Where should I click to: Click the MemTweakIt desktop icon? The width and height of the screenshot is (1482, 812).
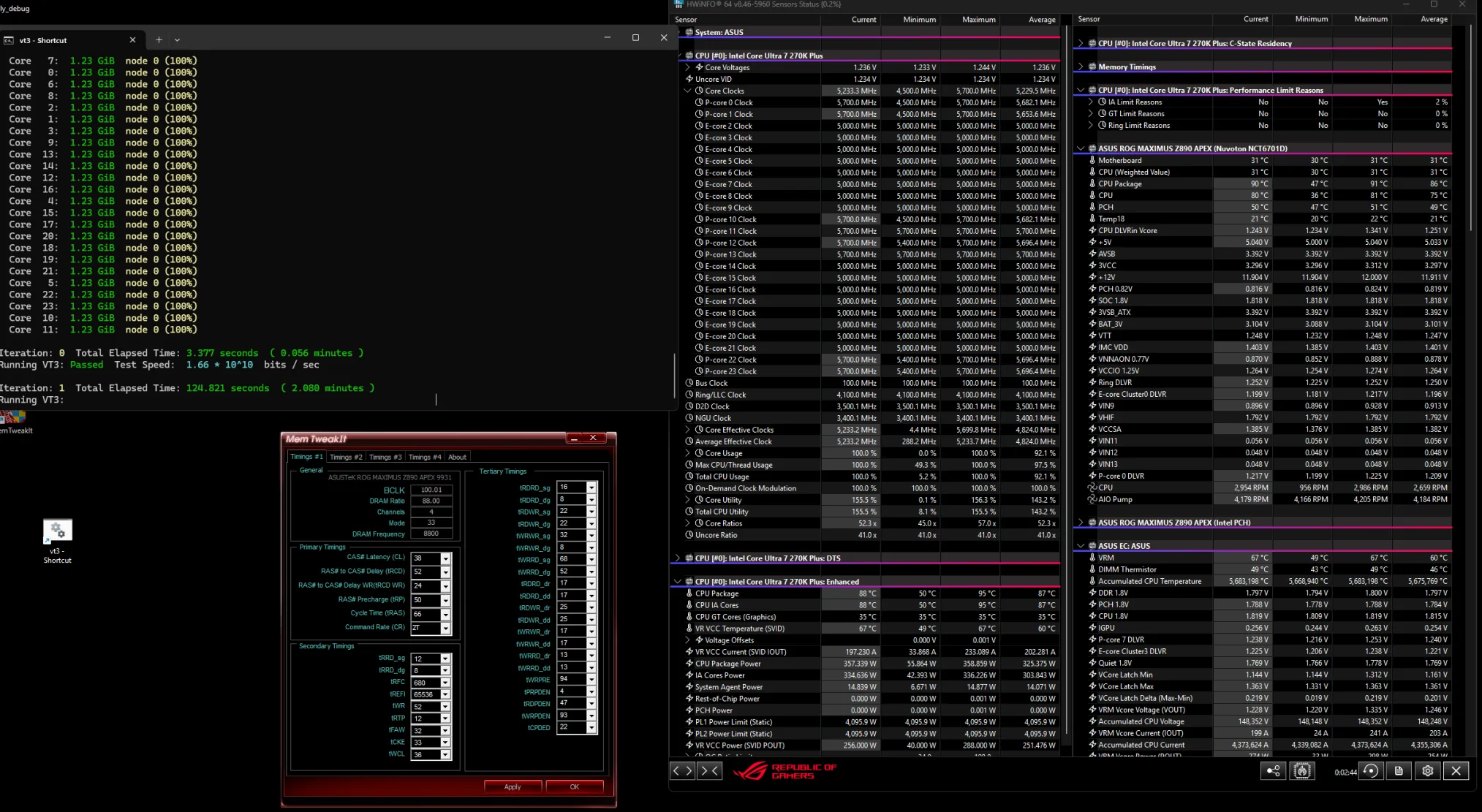pyautogui.click(x=13, y=422)
